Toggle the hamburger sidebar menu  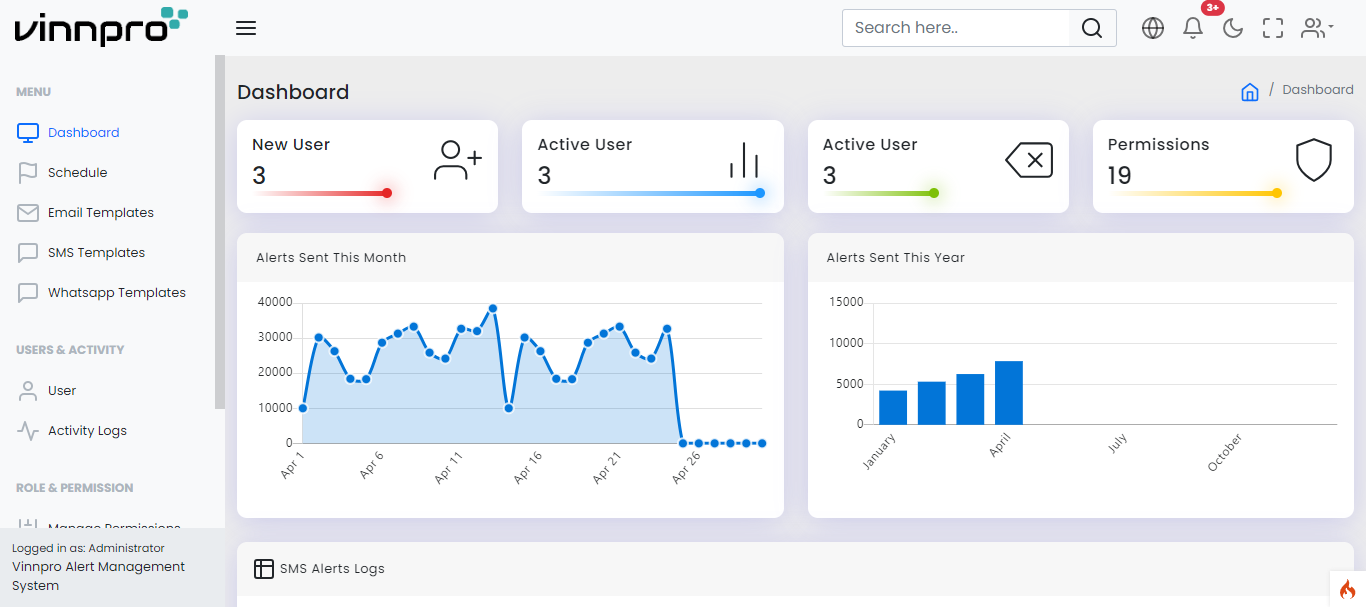click(246, 28)
